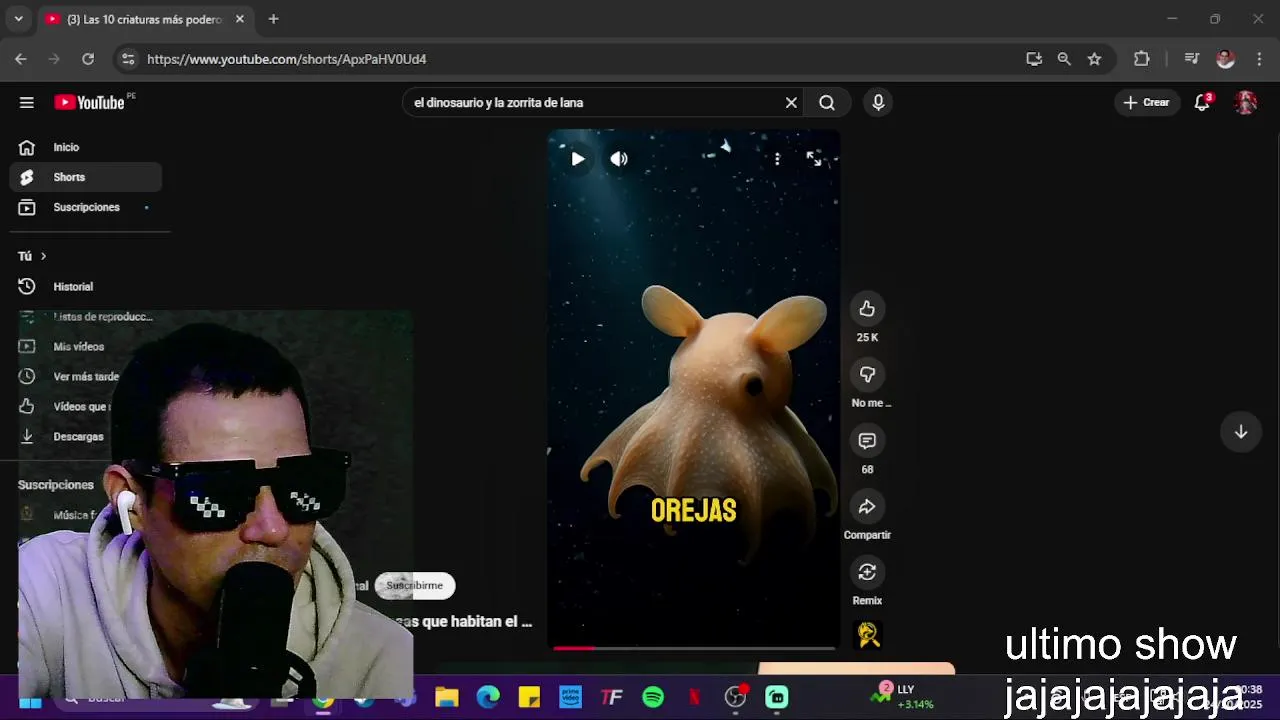The image size is (1280, 720).
Task: Clear the search box with the X
Action: click(x=791, y=102)
